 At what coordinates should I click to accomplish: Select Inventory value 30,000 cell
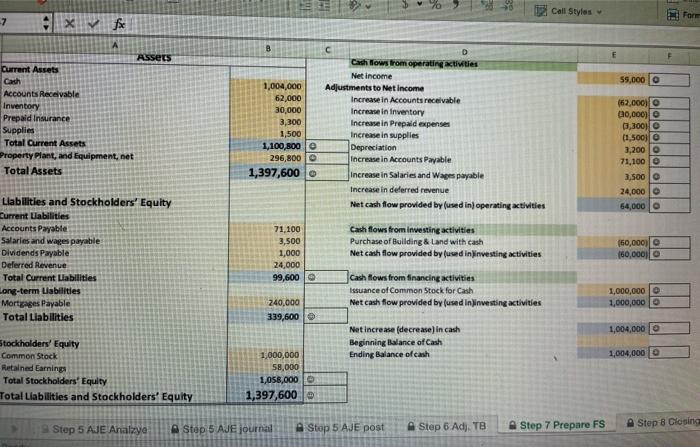(x=268, y=110)
